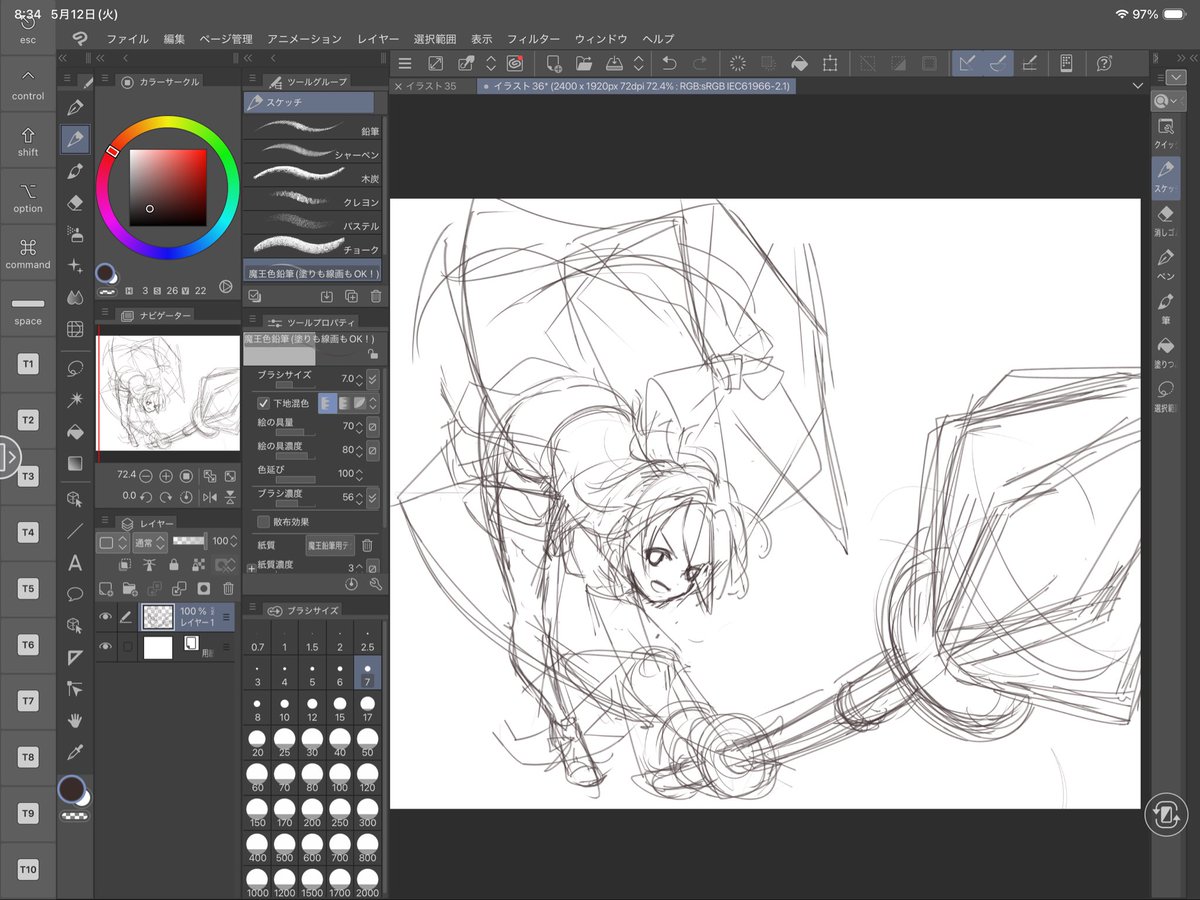Select the Pen tool in the tool palette
This screenshot has width=1200, height=900.
point(75,107)
